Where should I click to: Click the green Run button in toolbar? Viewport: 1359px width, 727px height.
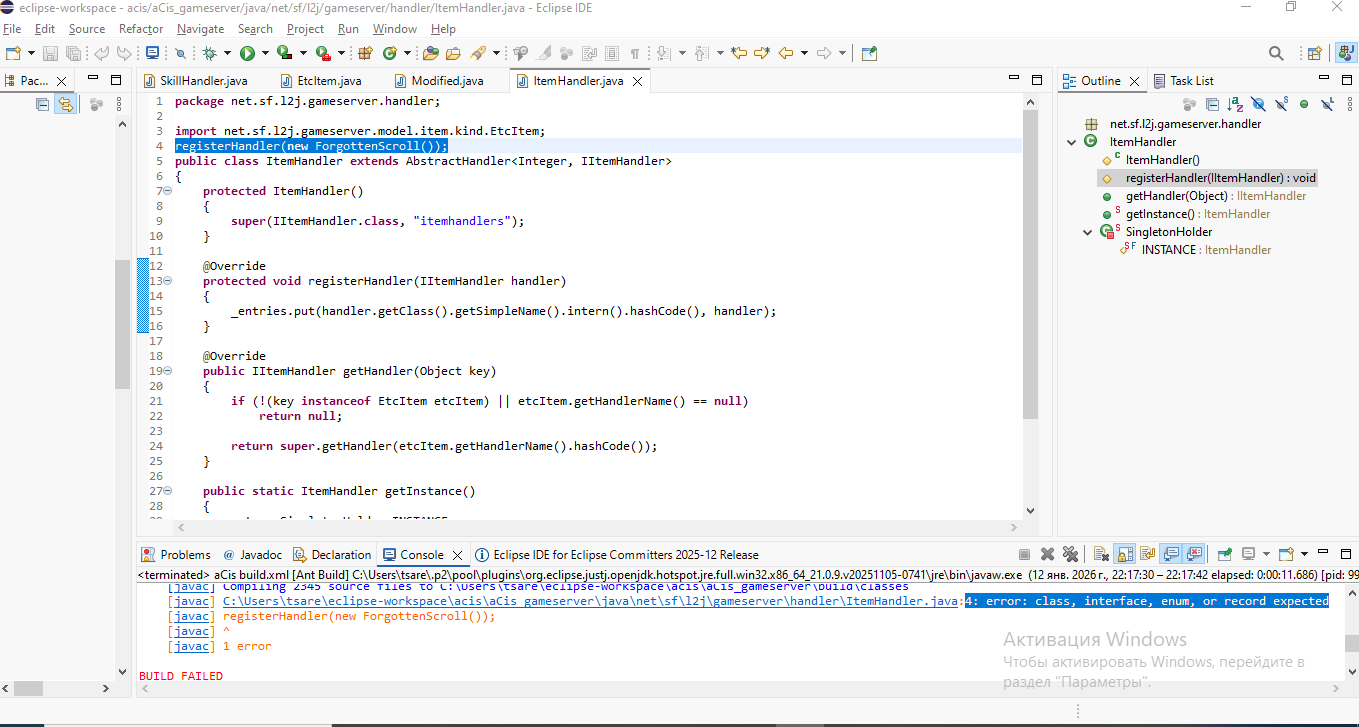click(x=246, y=53)
